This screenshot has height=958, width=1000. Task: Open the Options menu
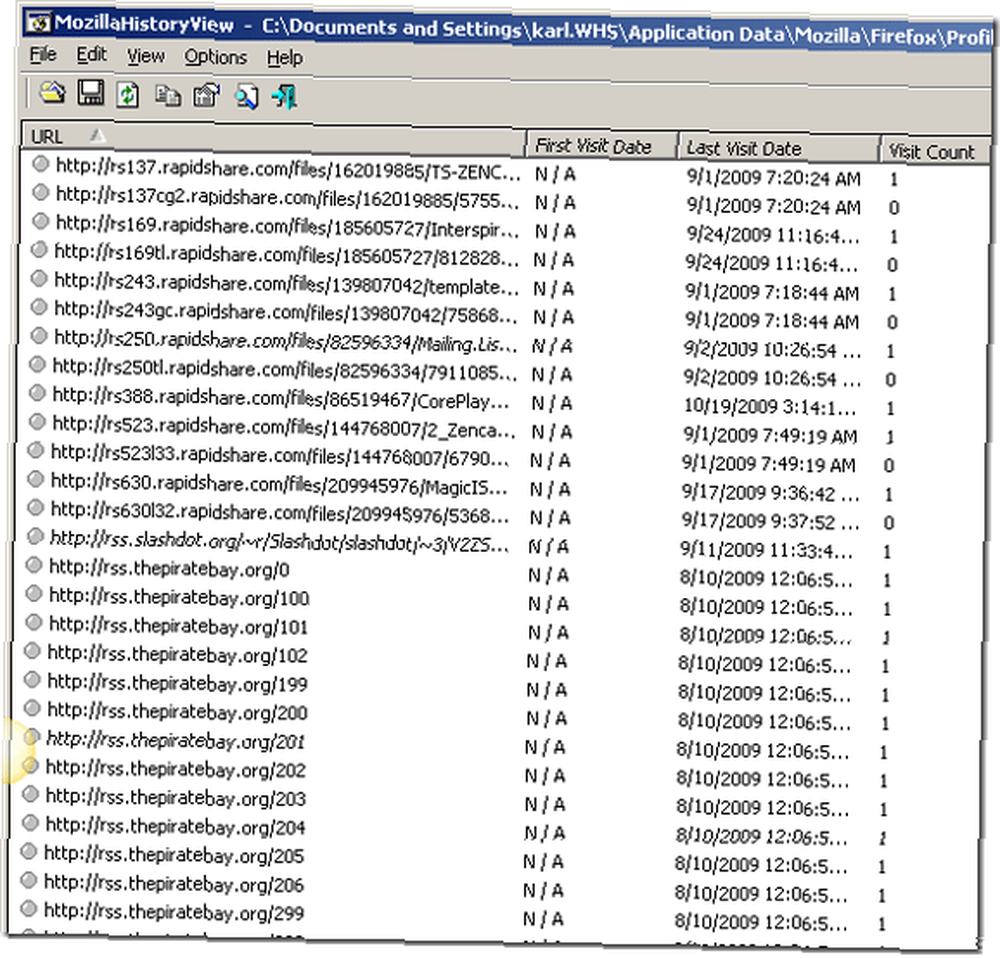(x=216, y=57)
